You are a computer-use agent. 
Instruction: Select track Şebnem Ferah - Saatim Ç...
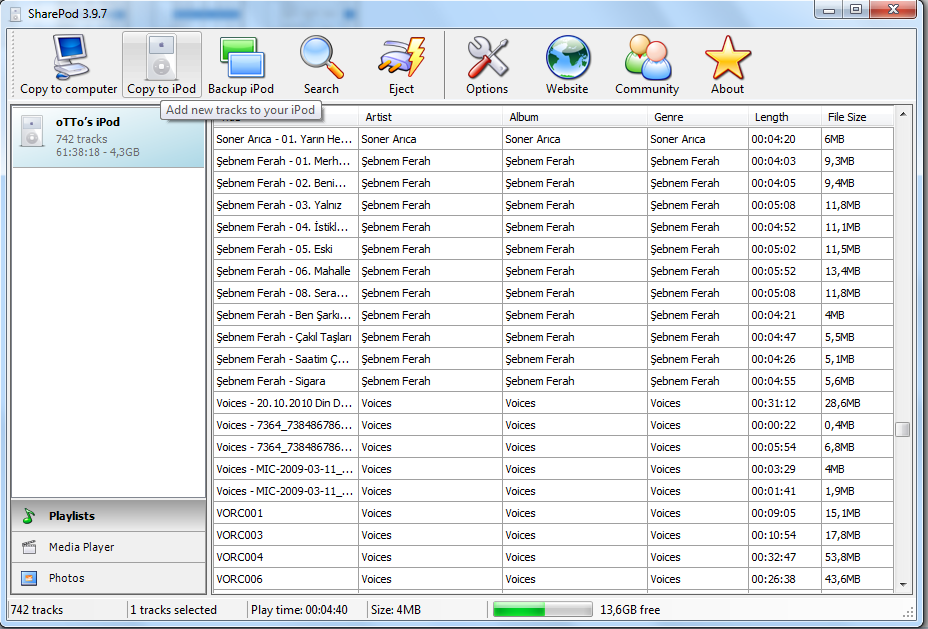[x=553, y=359]
